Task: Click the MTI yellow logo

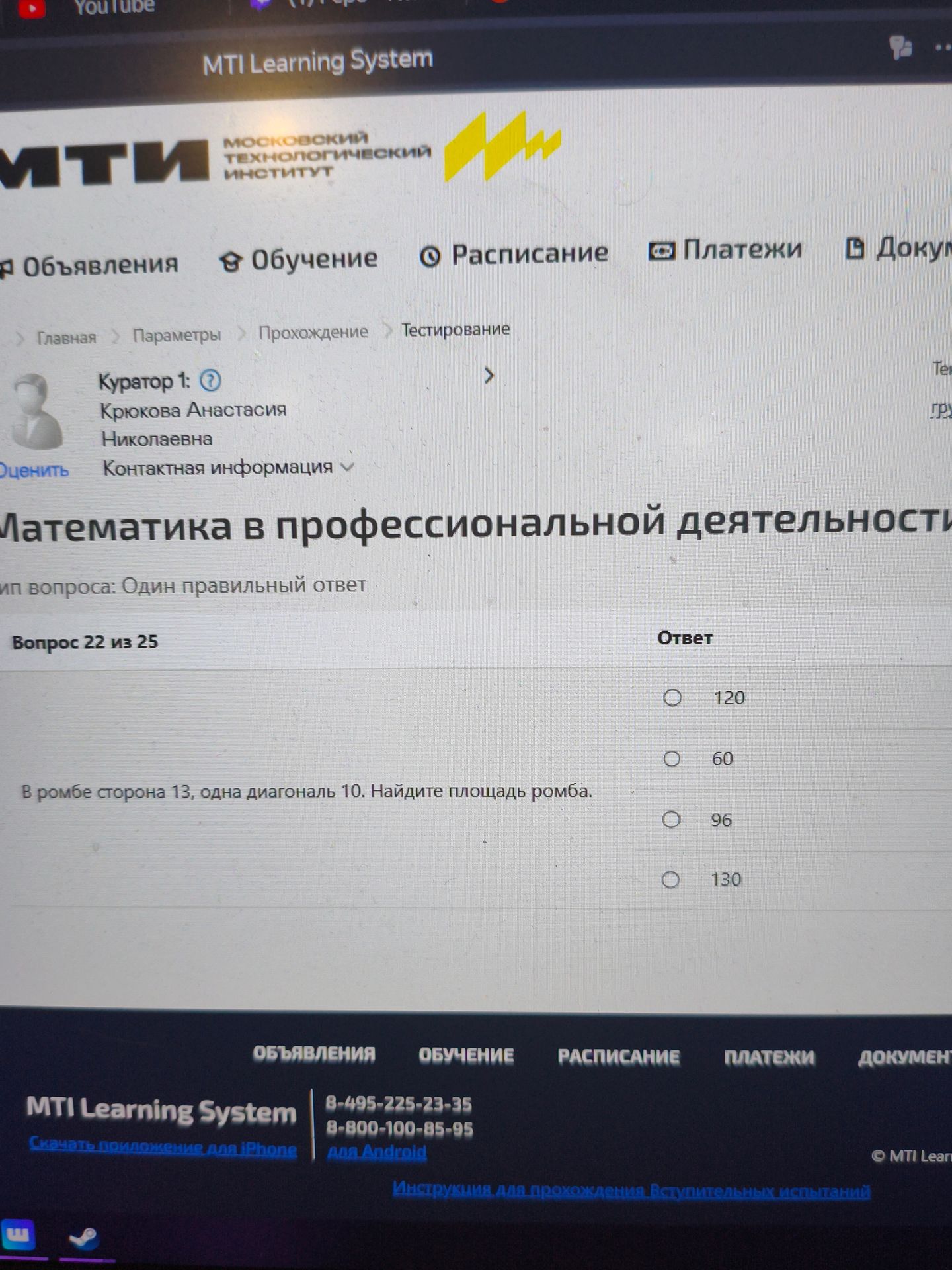Action: [502, 146]
